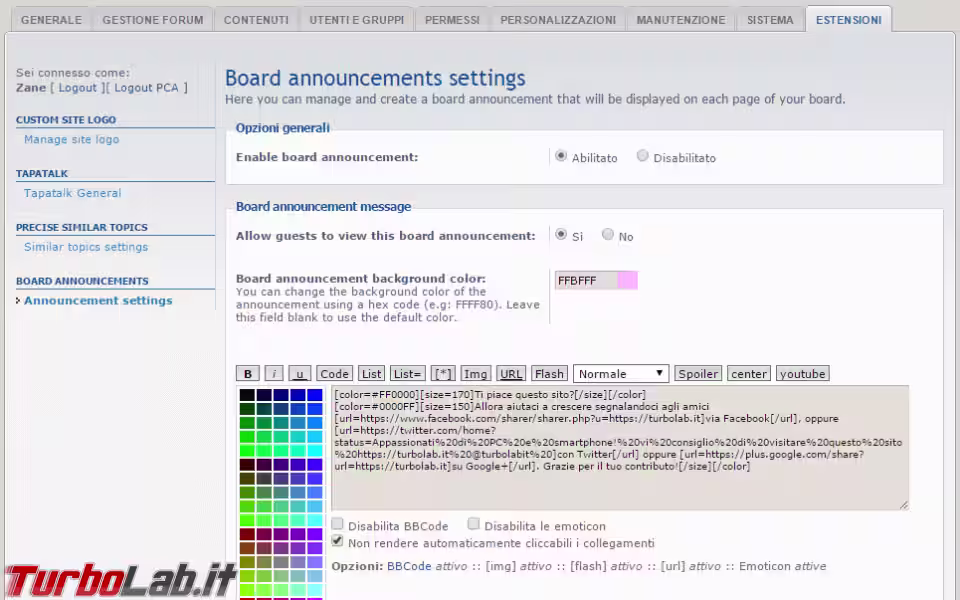This screenshot has width=960, height=600.
Task: Pick the cyan swatch in palette's right column
Action: (x=315, y=451)
